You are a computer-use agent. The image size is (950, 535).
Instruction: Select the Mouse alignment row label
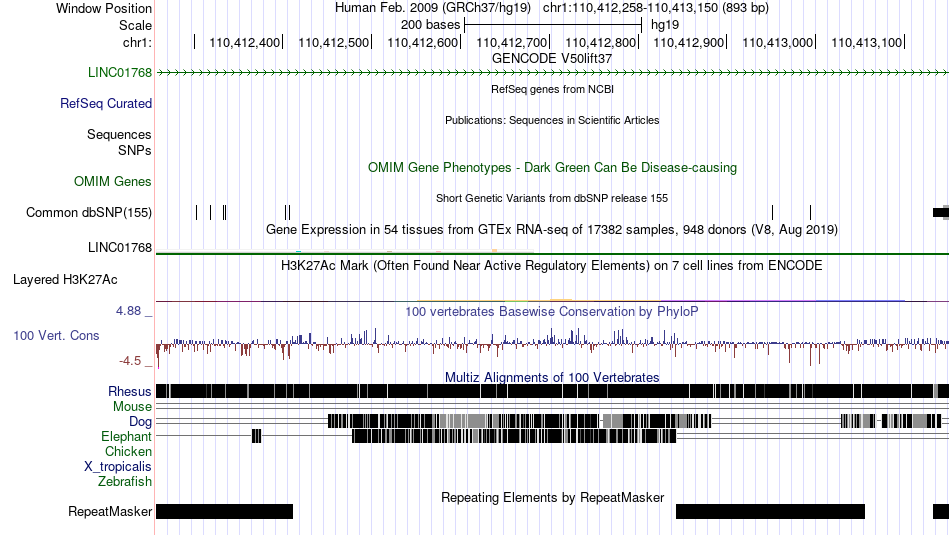[132, 407]
